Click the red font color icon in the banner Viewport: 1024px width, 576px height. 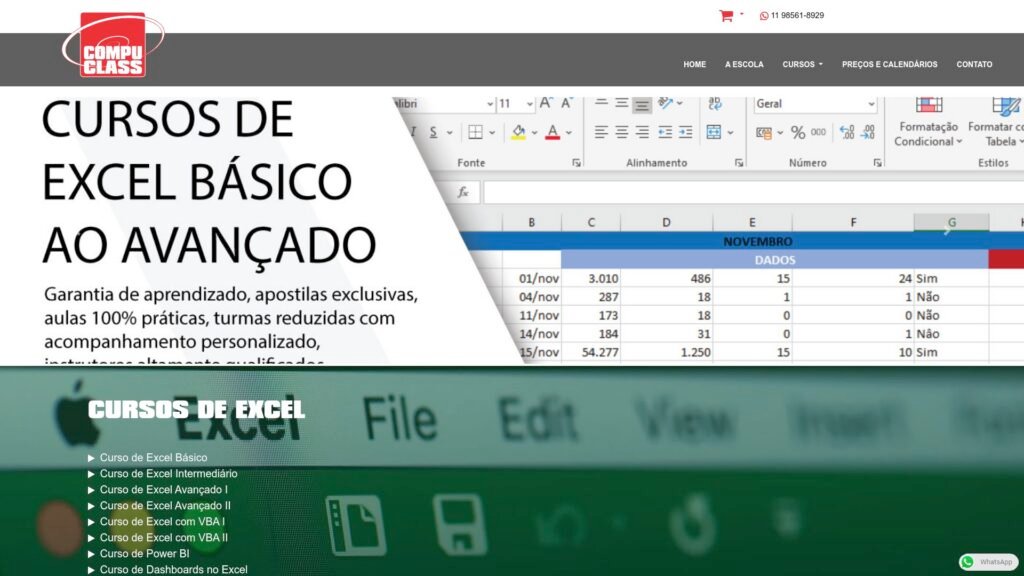[550, 132]
